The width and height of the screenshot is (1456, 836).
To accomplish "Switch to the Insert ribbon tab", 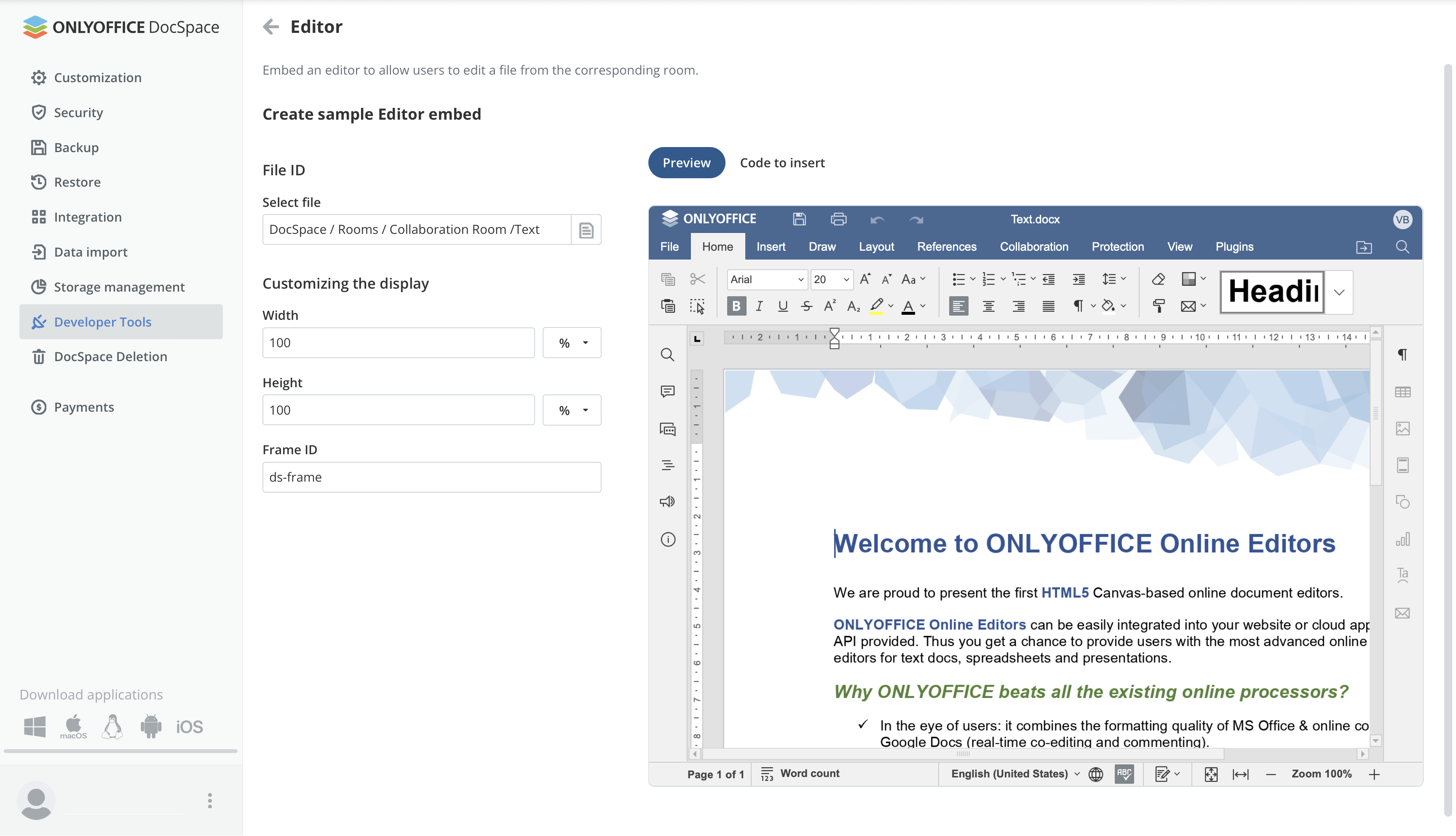I will point(770,247).
